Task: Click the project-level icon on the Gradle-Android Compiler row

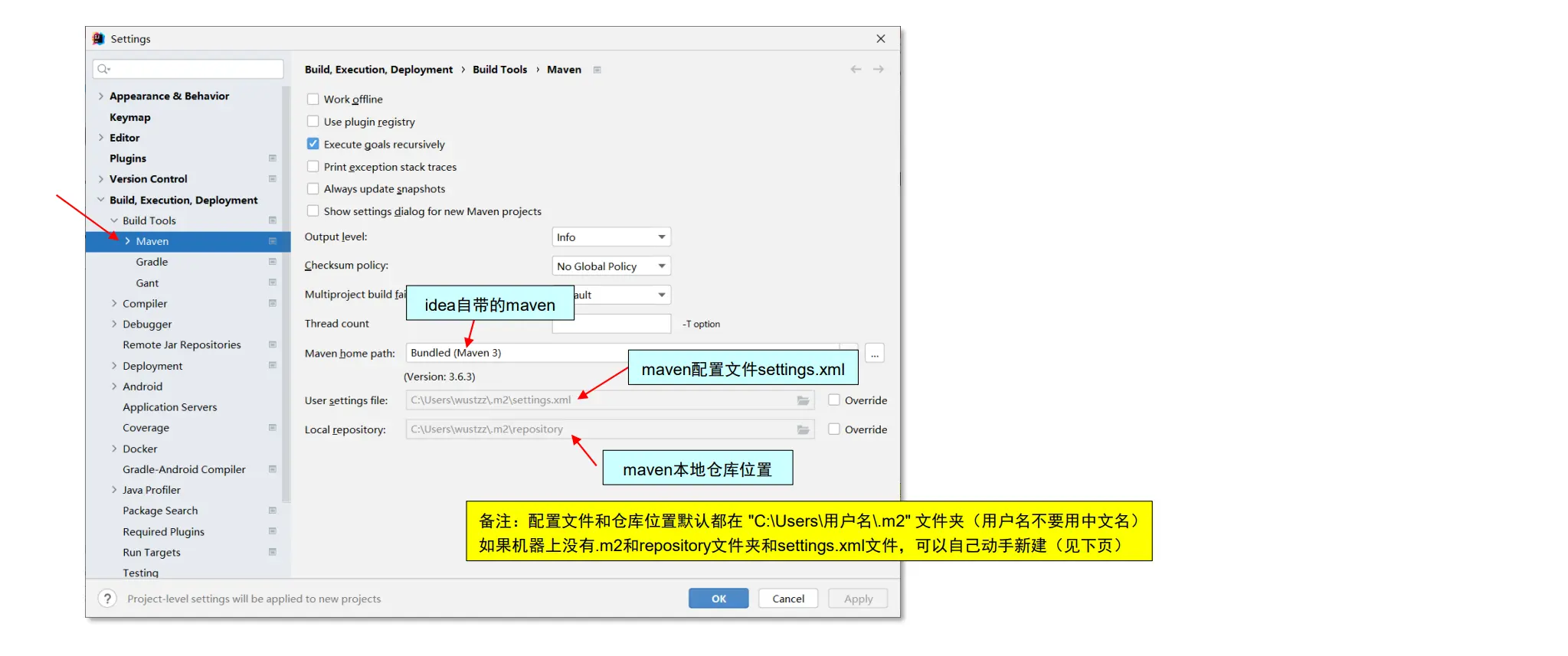Action: (x=272, y=468)
